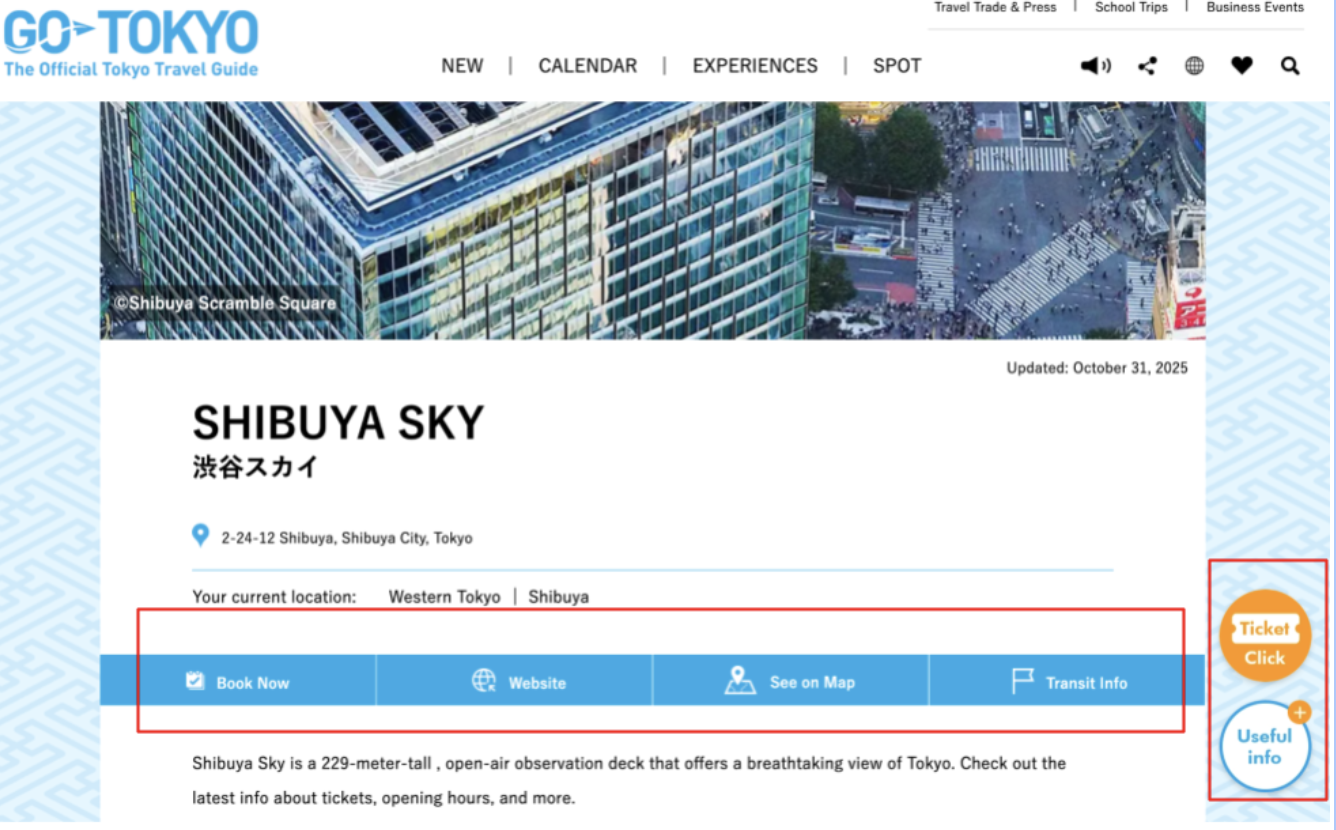Open the EXPERIENCES menu item

(755, 66)
